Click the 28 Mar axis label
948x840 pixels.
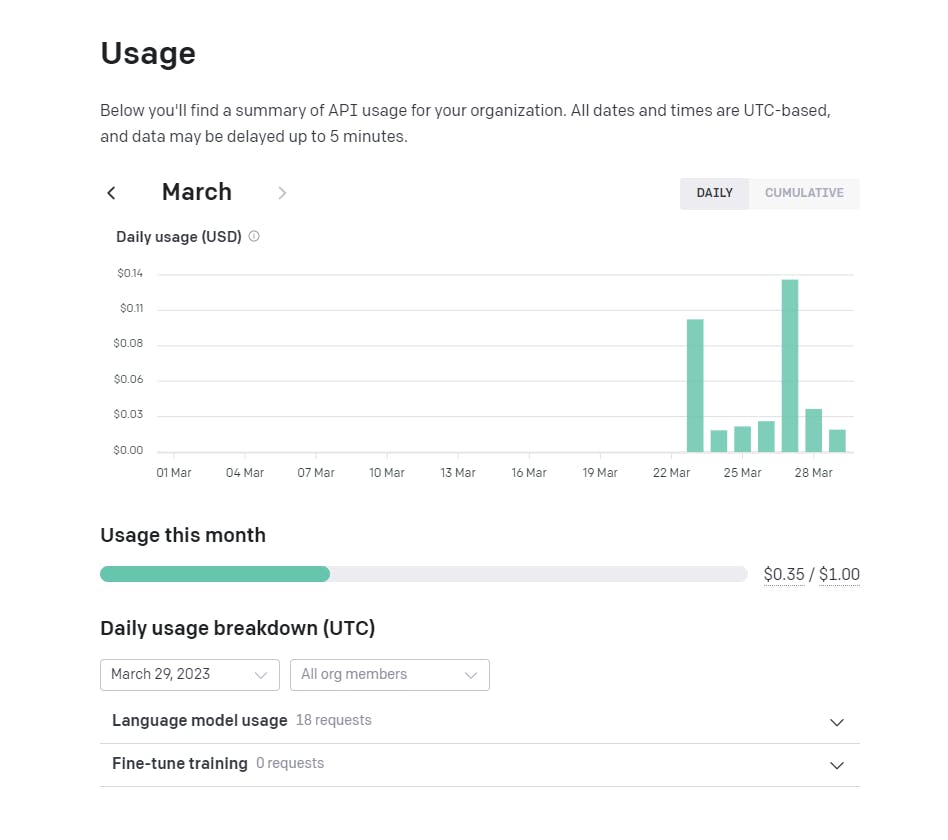click(813, 473)
